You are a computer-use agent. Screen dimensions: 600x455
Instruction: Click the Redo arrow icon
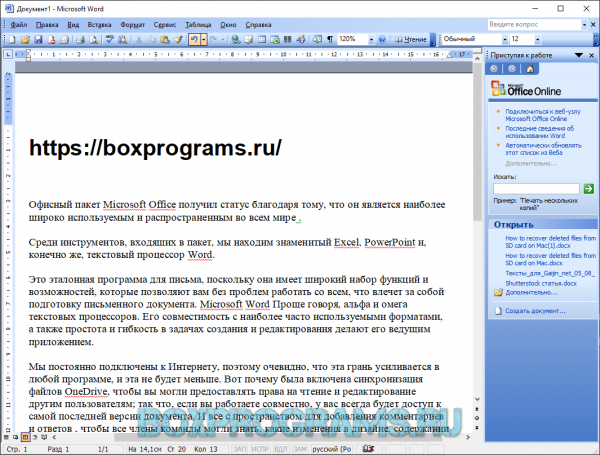point(214,39)
